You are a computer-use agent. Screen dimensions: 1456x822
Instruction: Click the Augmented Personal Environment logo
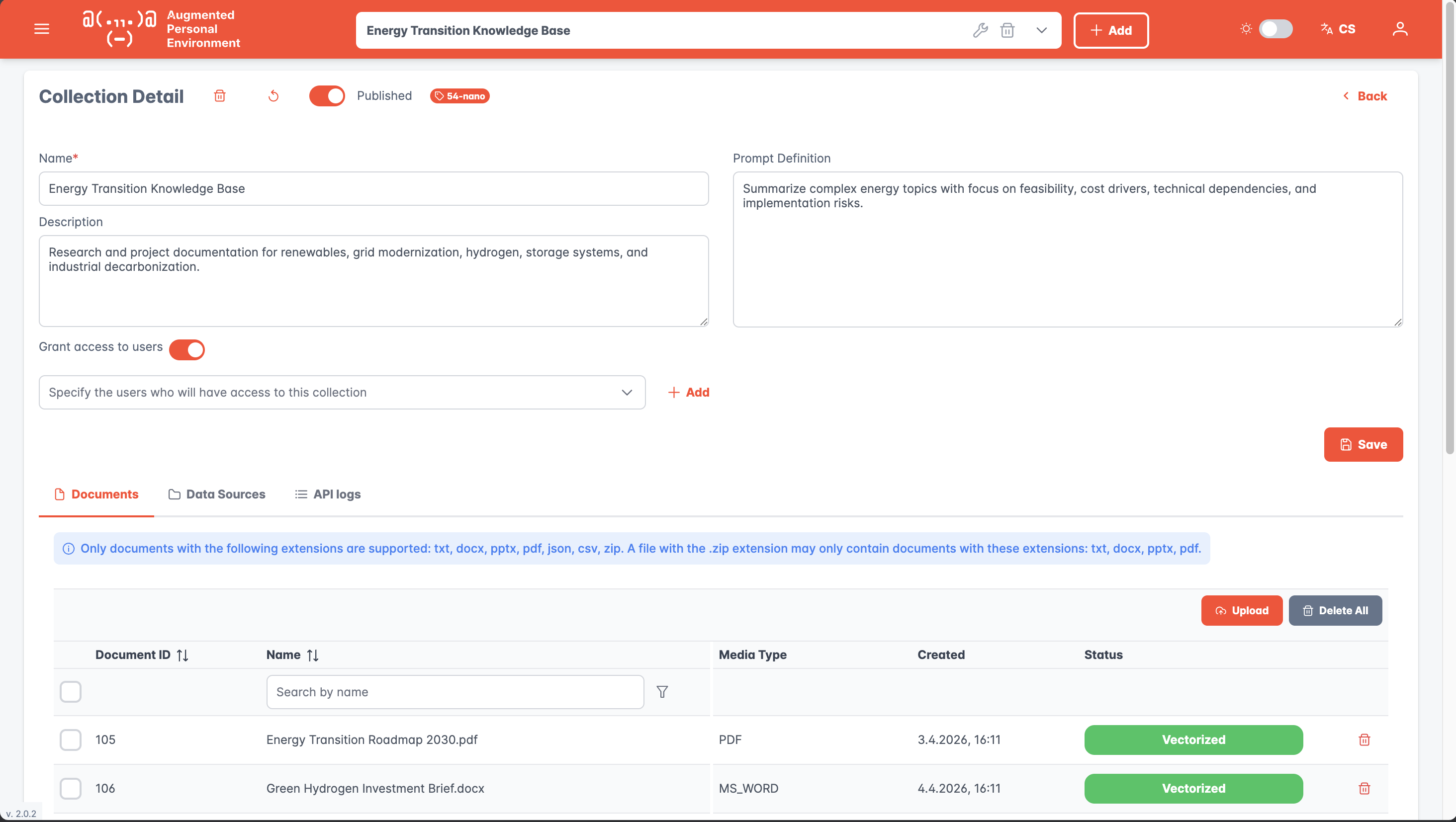tap(161, 29)
